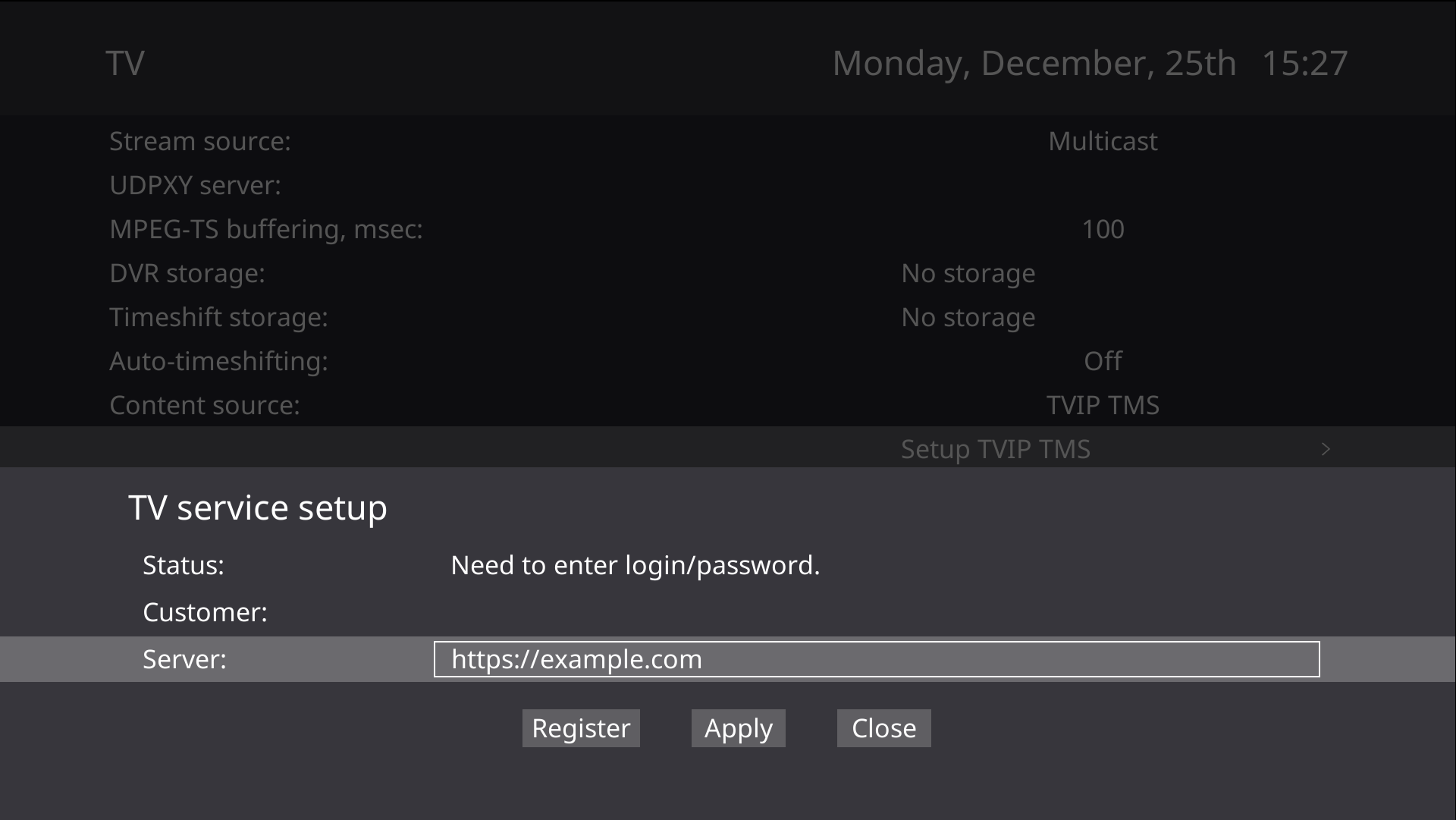Focus the Server URL input field
This screenshot has width=1456, height=820.
[876, 659]
